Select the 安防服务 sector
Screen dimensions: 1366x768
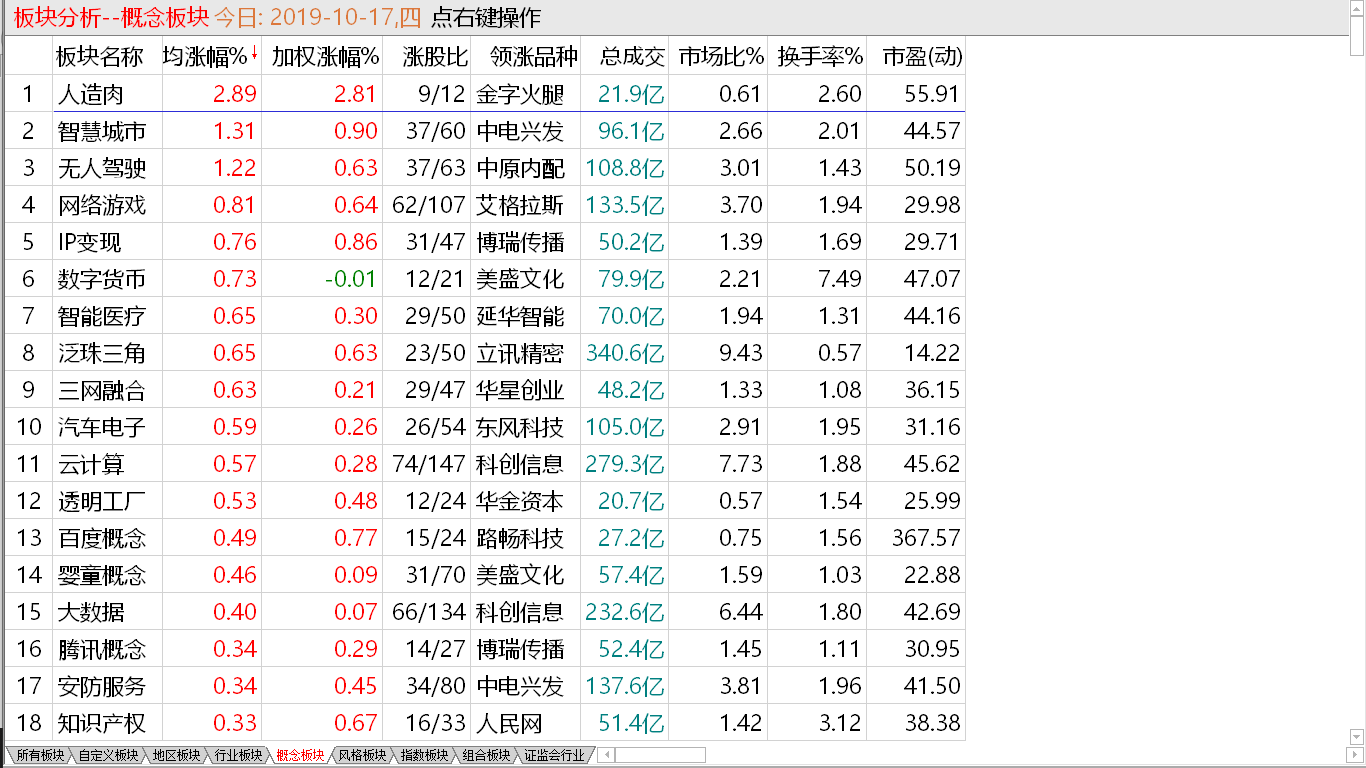(102, 686)
